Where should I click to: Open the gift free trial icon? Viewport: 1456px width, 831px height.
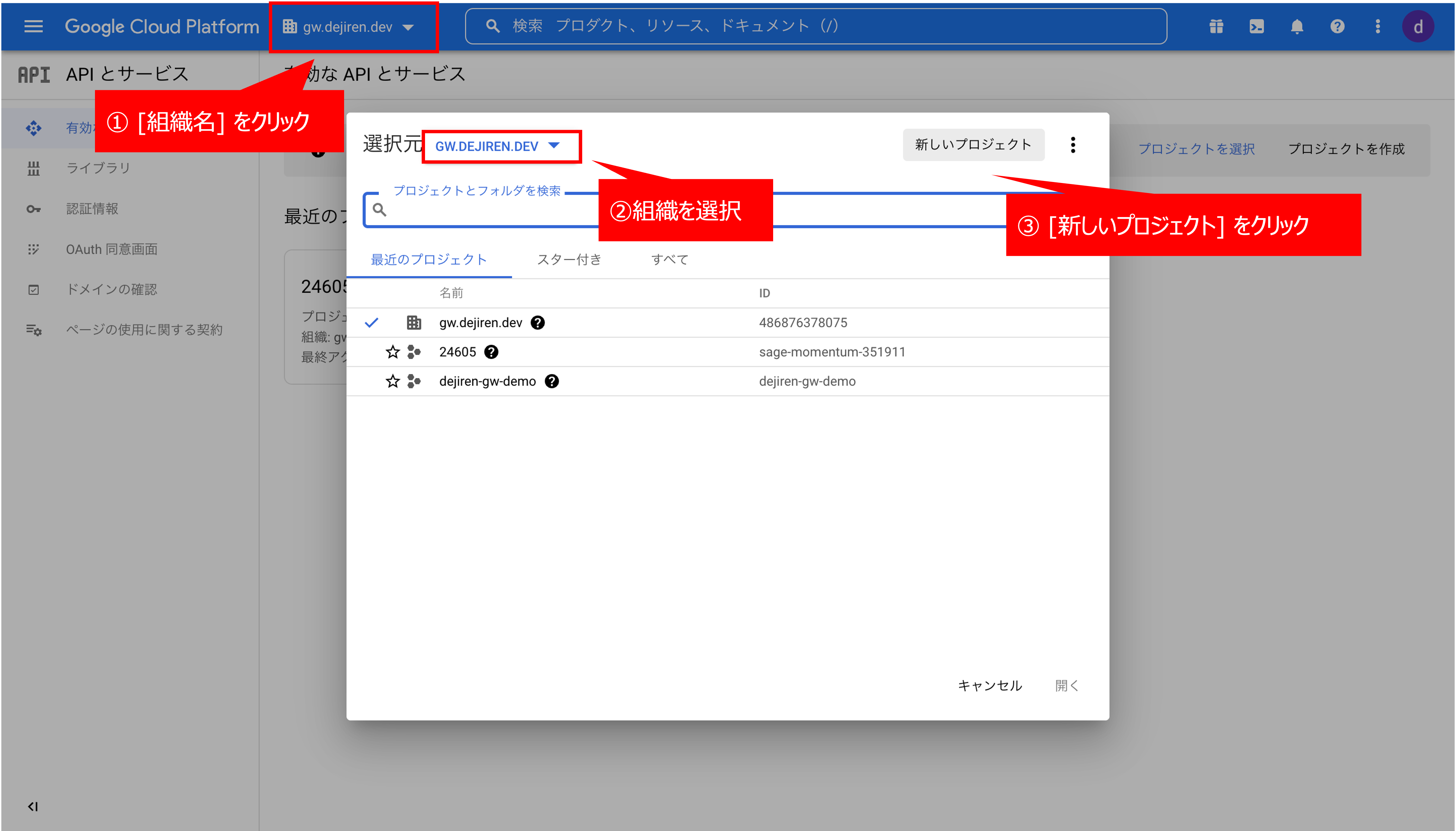[x=1216, y=27]
